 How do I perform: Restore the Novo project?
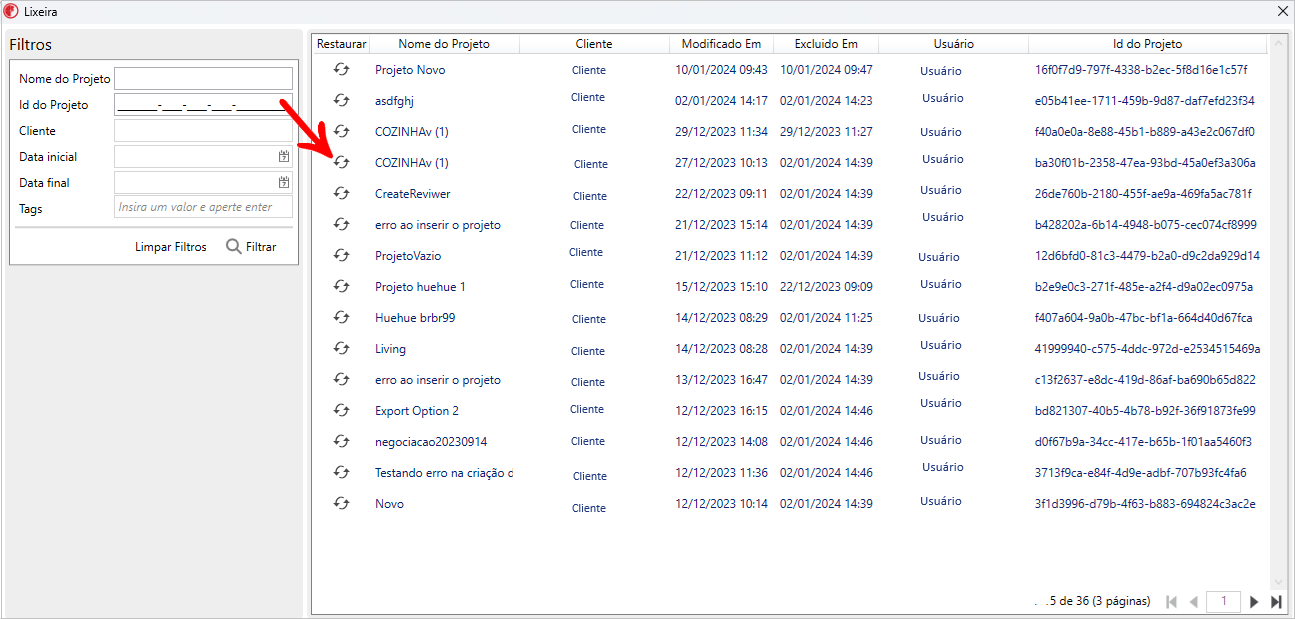click(x=341, y=503)
